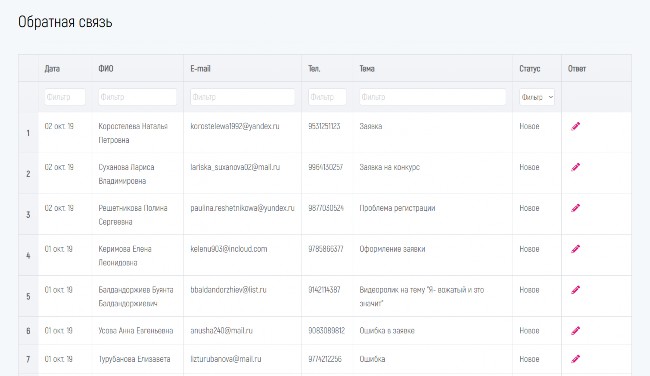Screen dimensions: 650x376
Task: Click name Балдандоржиев Буянта Балдандоржиевич
Action: point(136,296)
